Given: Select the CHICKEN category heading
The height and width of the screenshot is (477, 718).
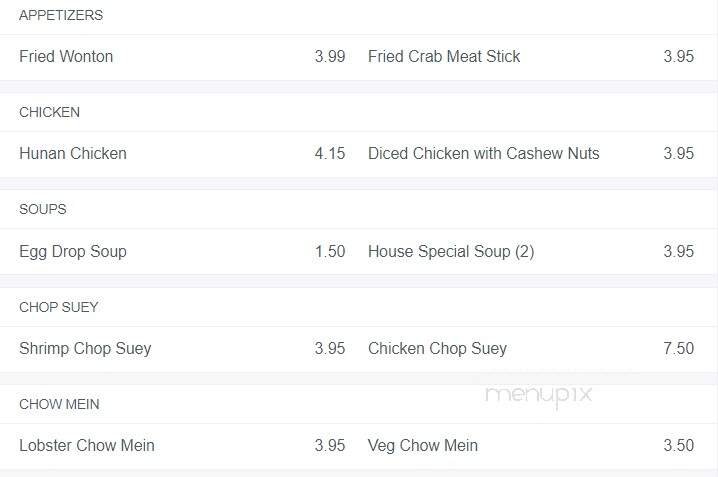Looking at the screenshot, I should 49,113.
